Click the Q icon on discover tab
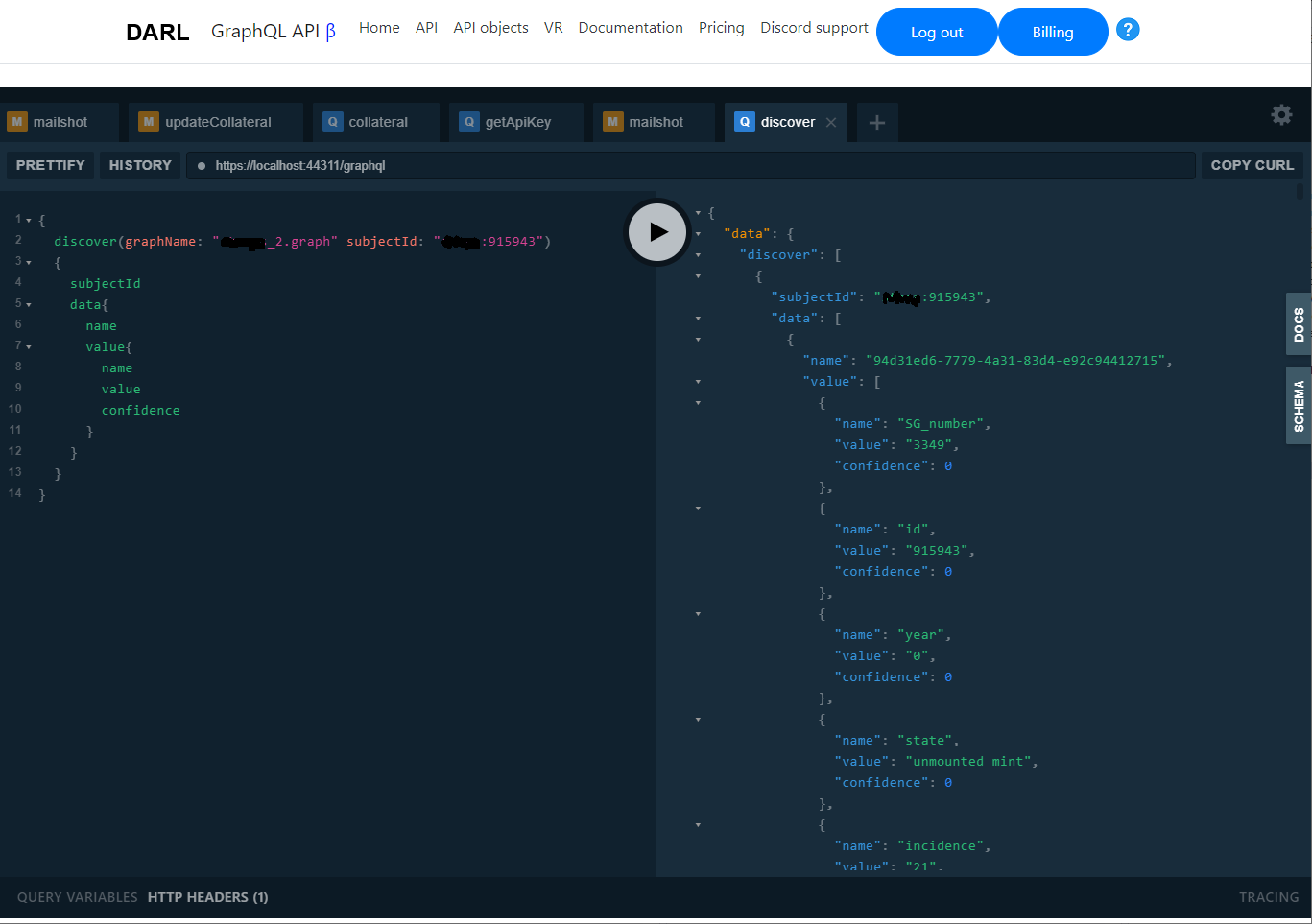Viewport: 1312px width, 924px height. [x=744, y=122]
